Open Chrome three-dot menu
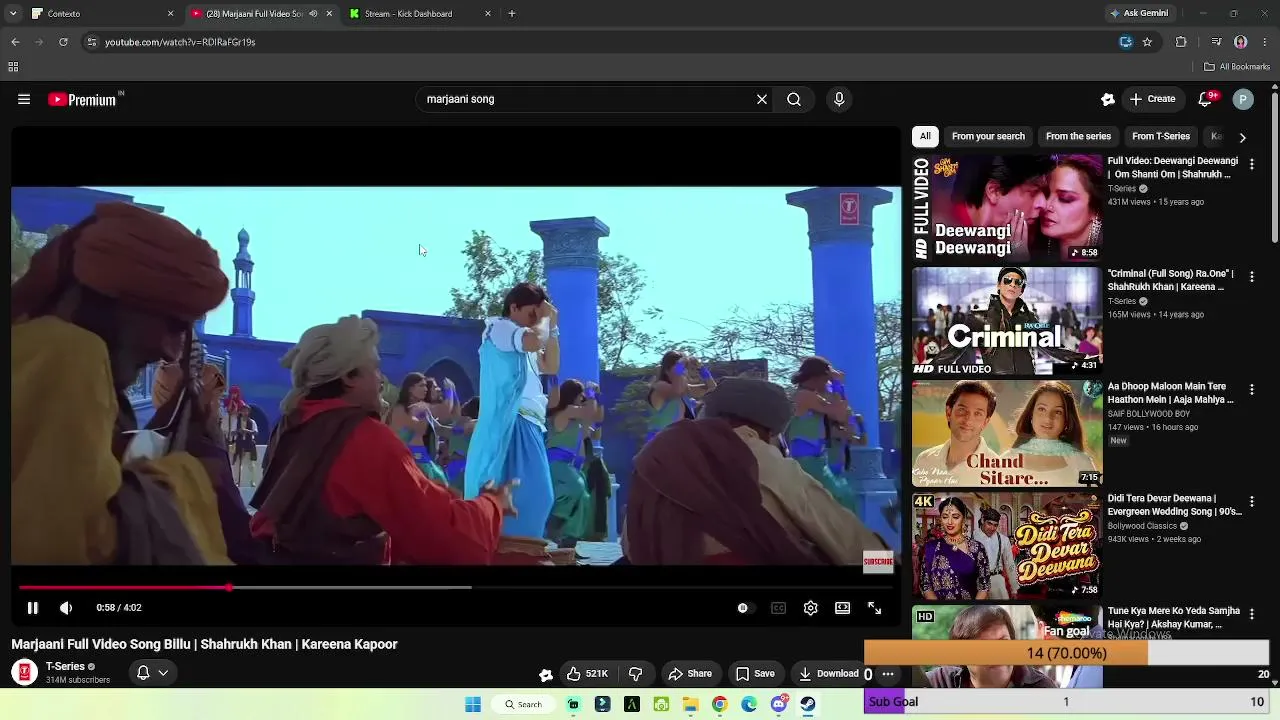Image resolution: width=1280 pixels, height=720 pixels. pyautogui.click(x=1265, y=42)
